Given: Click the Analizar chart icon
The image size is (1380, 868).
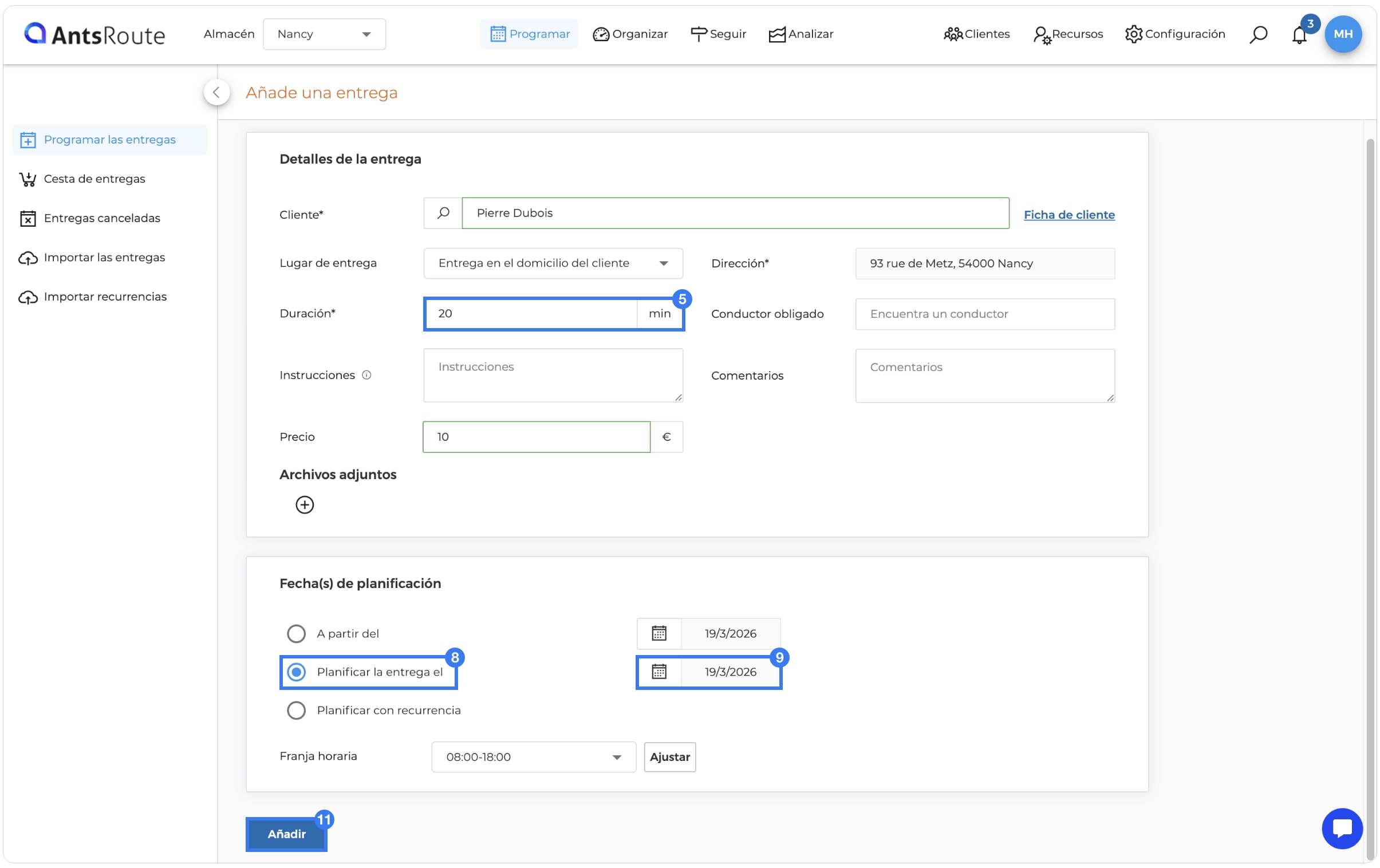Looking at the screenshot, I should 776,34.
